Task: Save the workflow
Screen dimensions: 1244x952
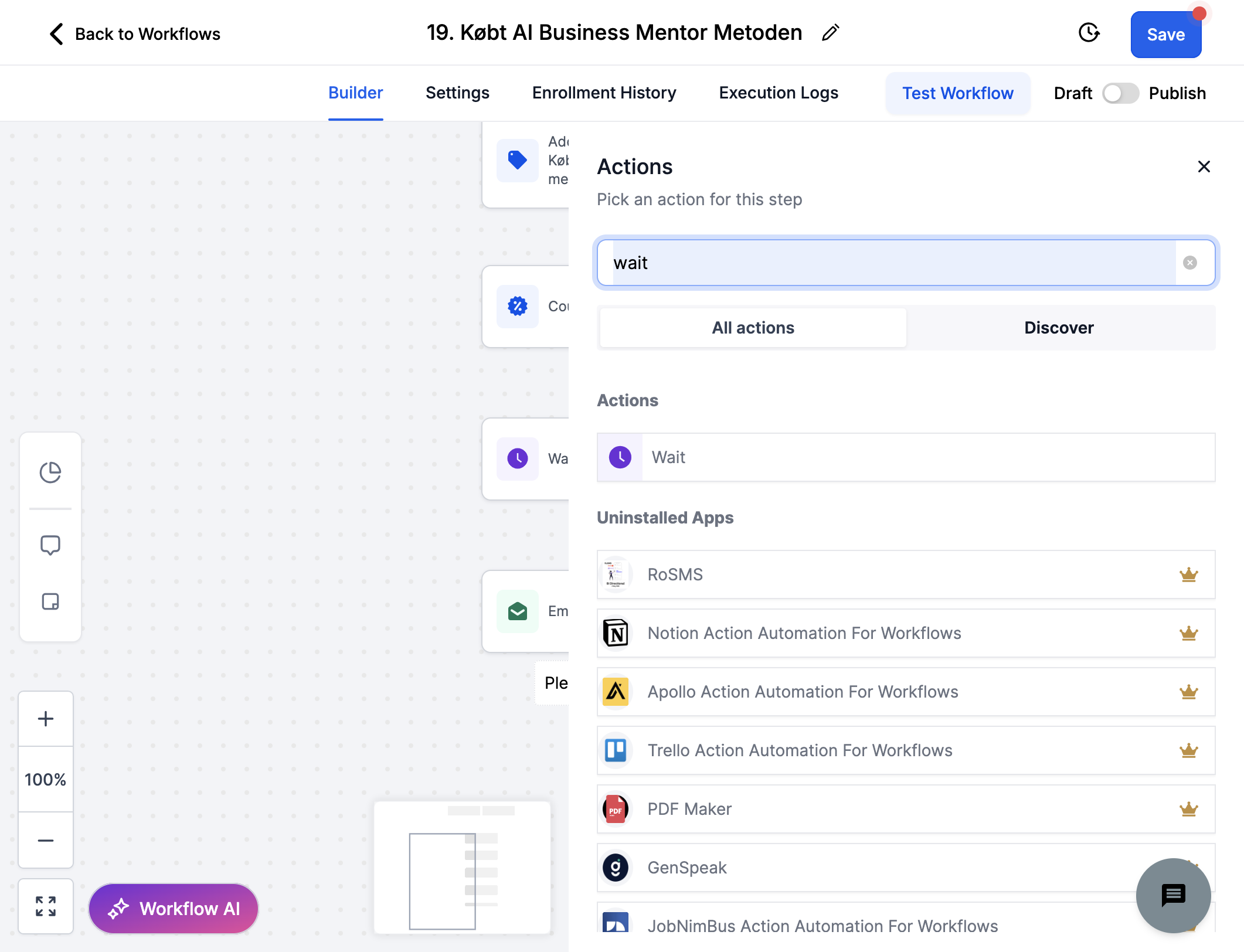Action: 1165,35
